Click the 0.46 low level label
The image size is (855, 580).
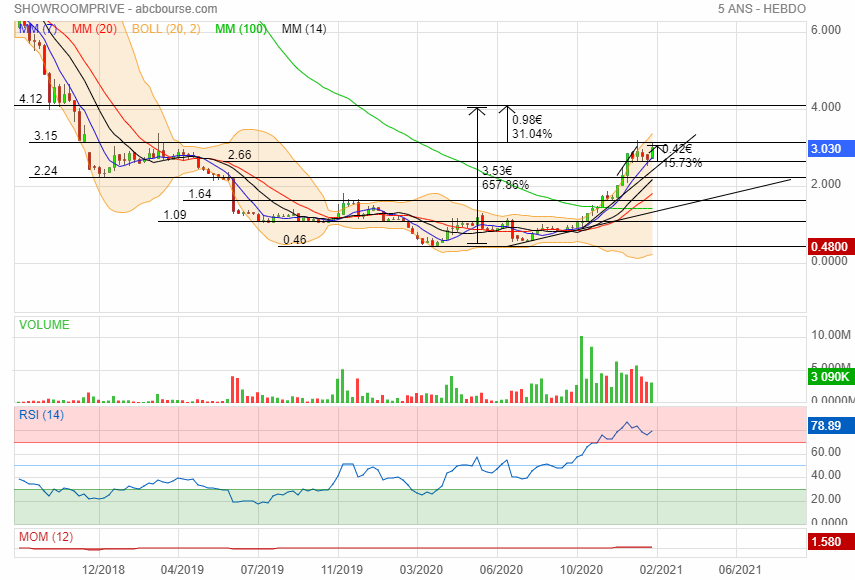[x=294, y=240]
